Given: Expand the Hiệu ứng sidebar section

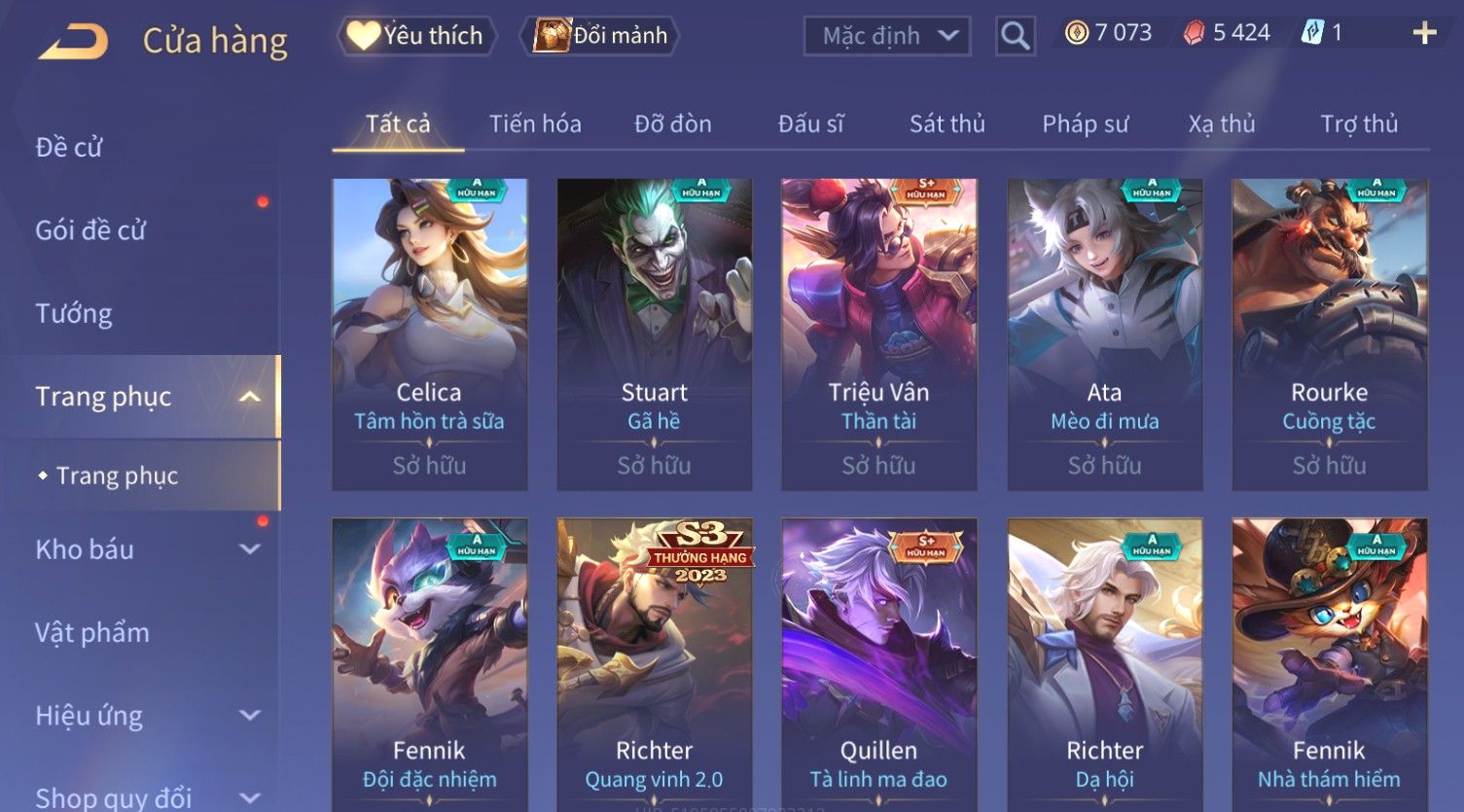Looking at the screenshot, I should tap(250, 716).
